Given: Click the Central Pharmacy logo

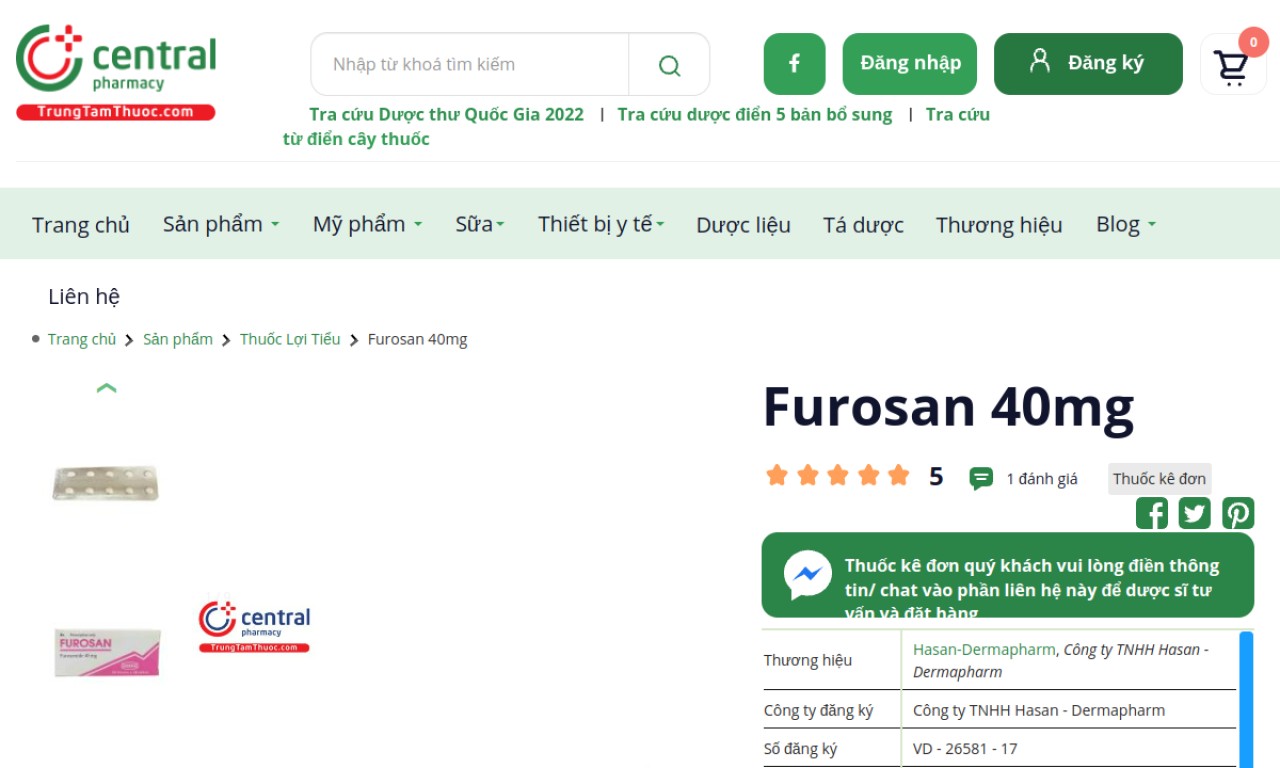Looking at the screenshot, I should tap(116, 72).
